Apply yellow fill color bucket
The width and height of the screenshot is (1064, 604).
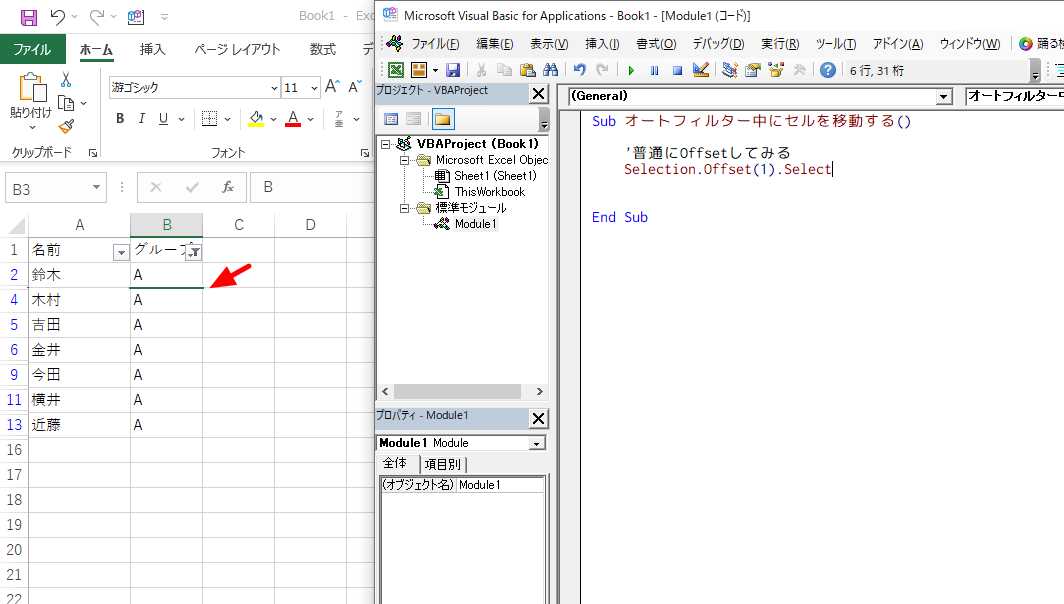coord(256,119)
